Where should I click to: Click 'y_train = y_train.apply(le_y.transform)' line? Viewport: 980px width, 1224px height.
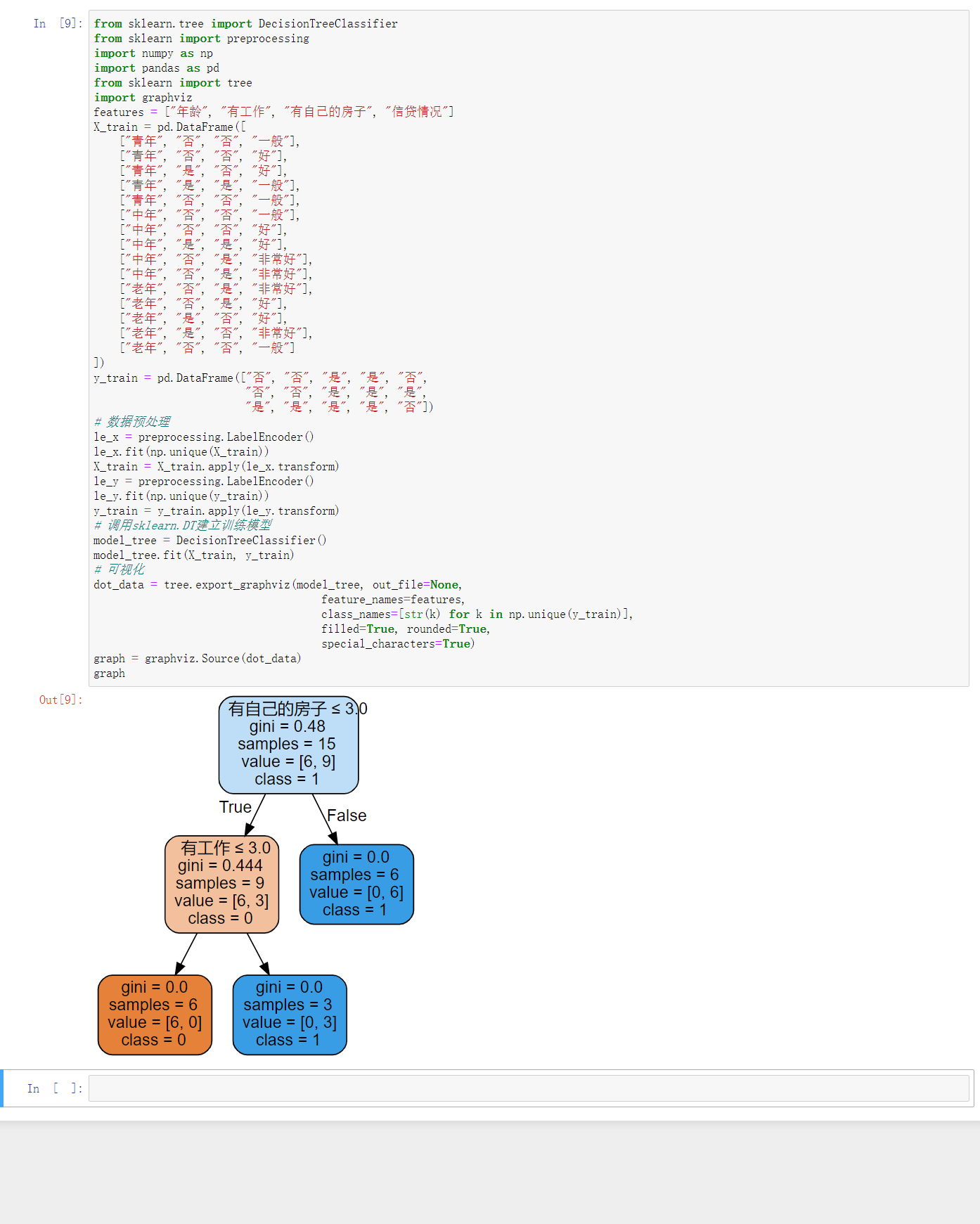(217, 510)
